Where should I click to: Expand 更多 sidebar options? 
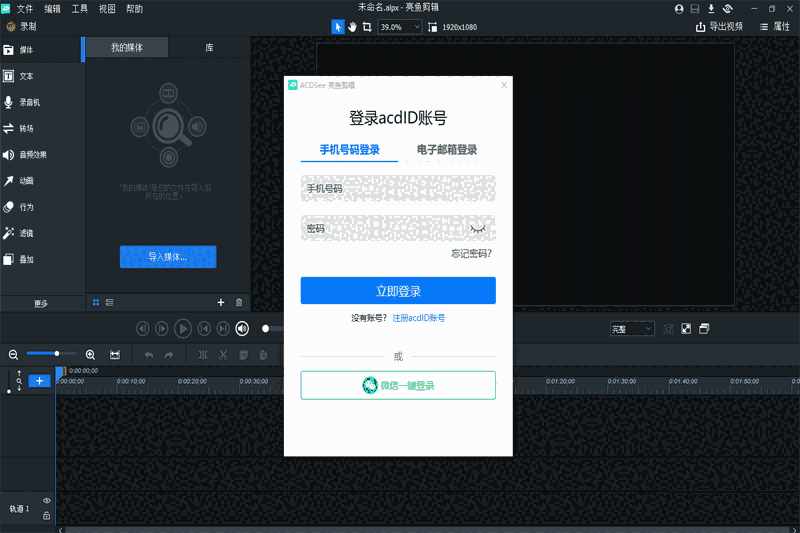tap(41, 303)
